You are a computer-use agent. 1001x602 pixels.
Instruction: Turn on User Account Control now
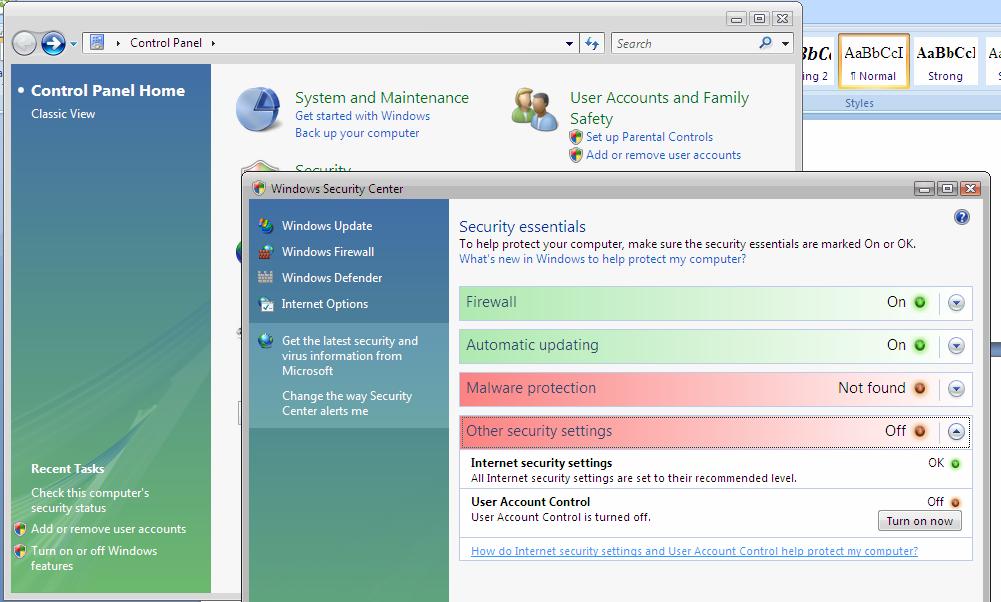919,521
